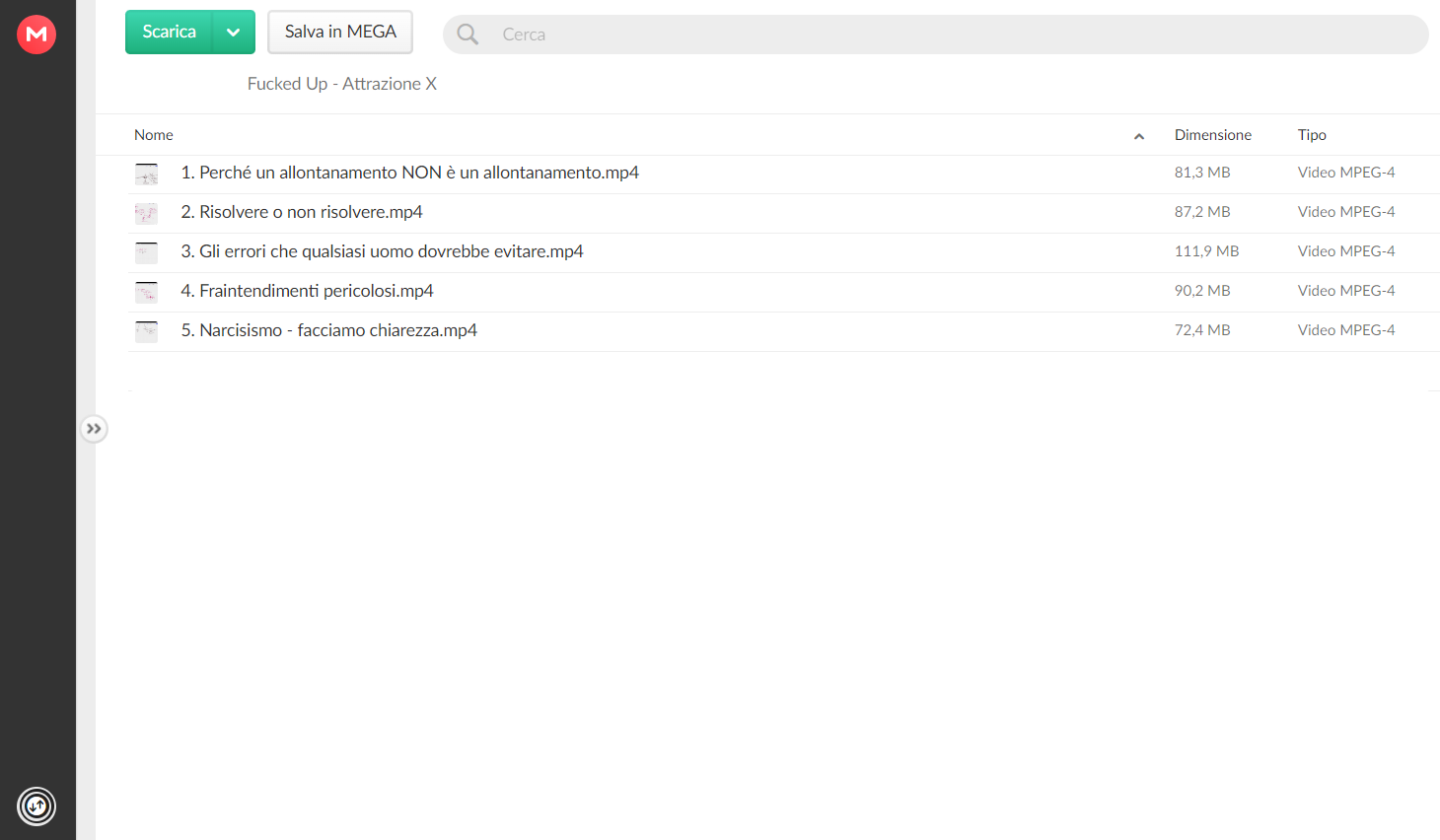Select file 3. Gli errori che qualsiasi uomo dovrebbe evitare.mp4
Image resolution: width=1440 pixels, height=840 pixels.
tap(382, 251)
